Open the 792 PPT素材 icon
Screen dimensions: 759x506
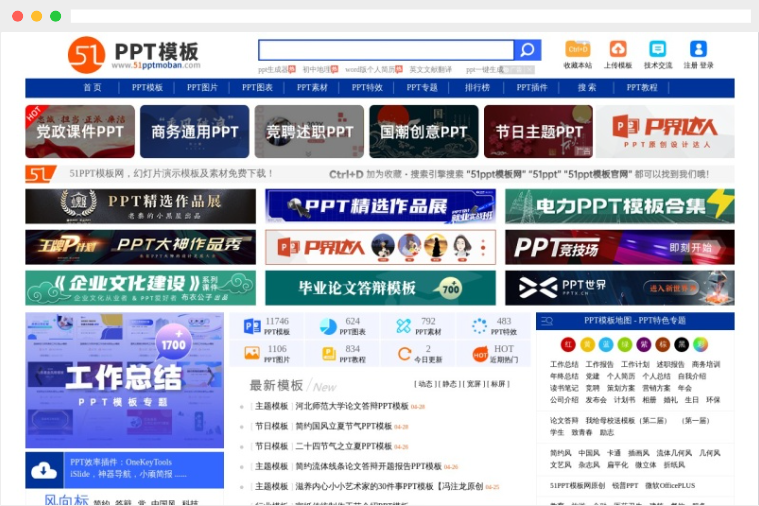pos(403,326)
